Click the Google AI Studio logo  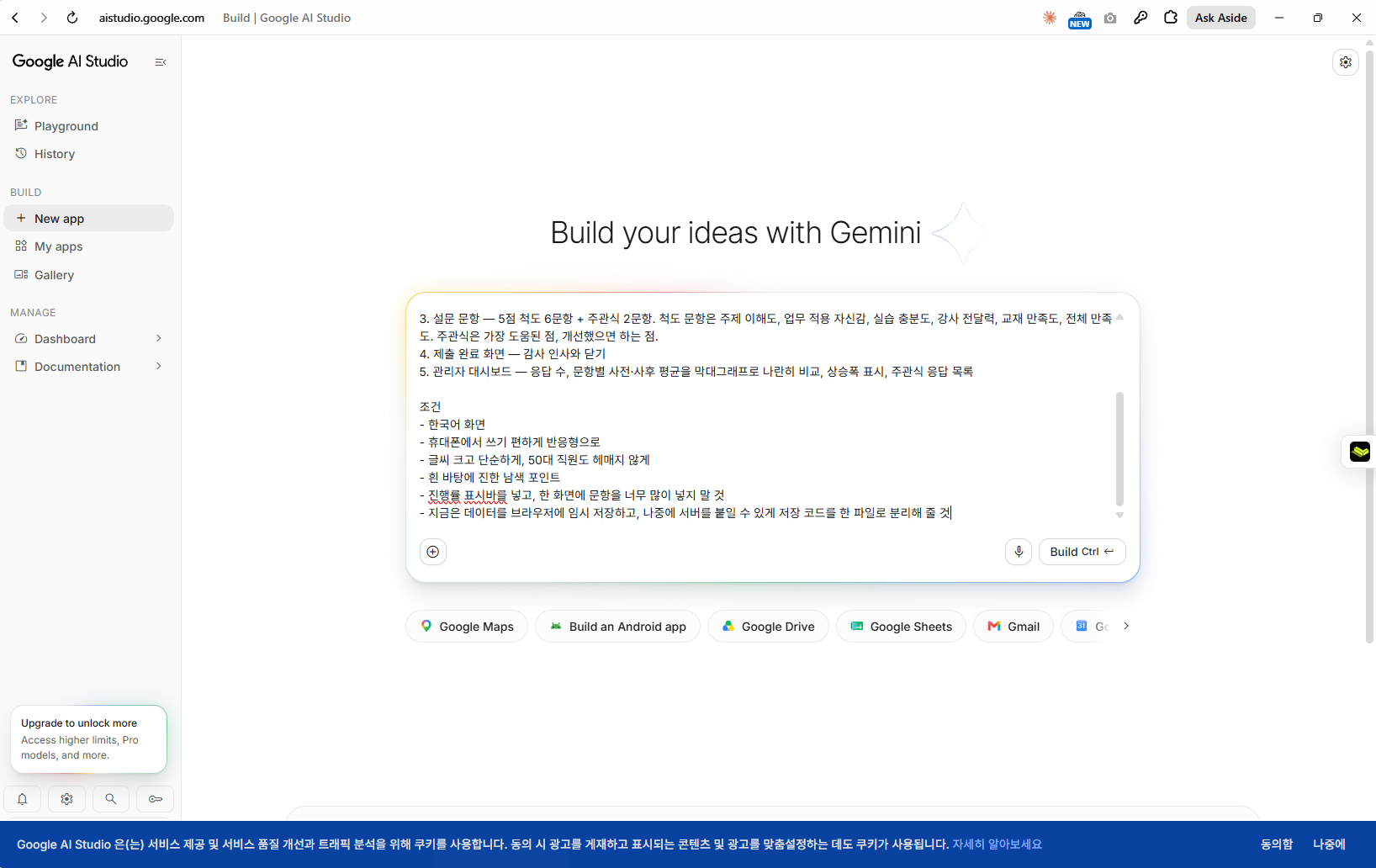click(x=70, y=61)
